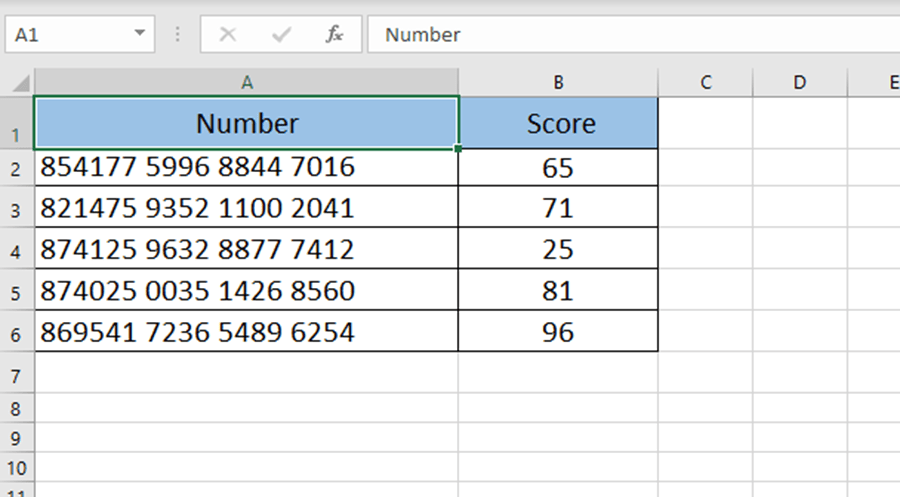This screenshot has width=900, height=497.
Task: Click the Insert Function fx icon
Action: (x=334, y=34)
